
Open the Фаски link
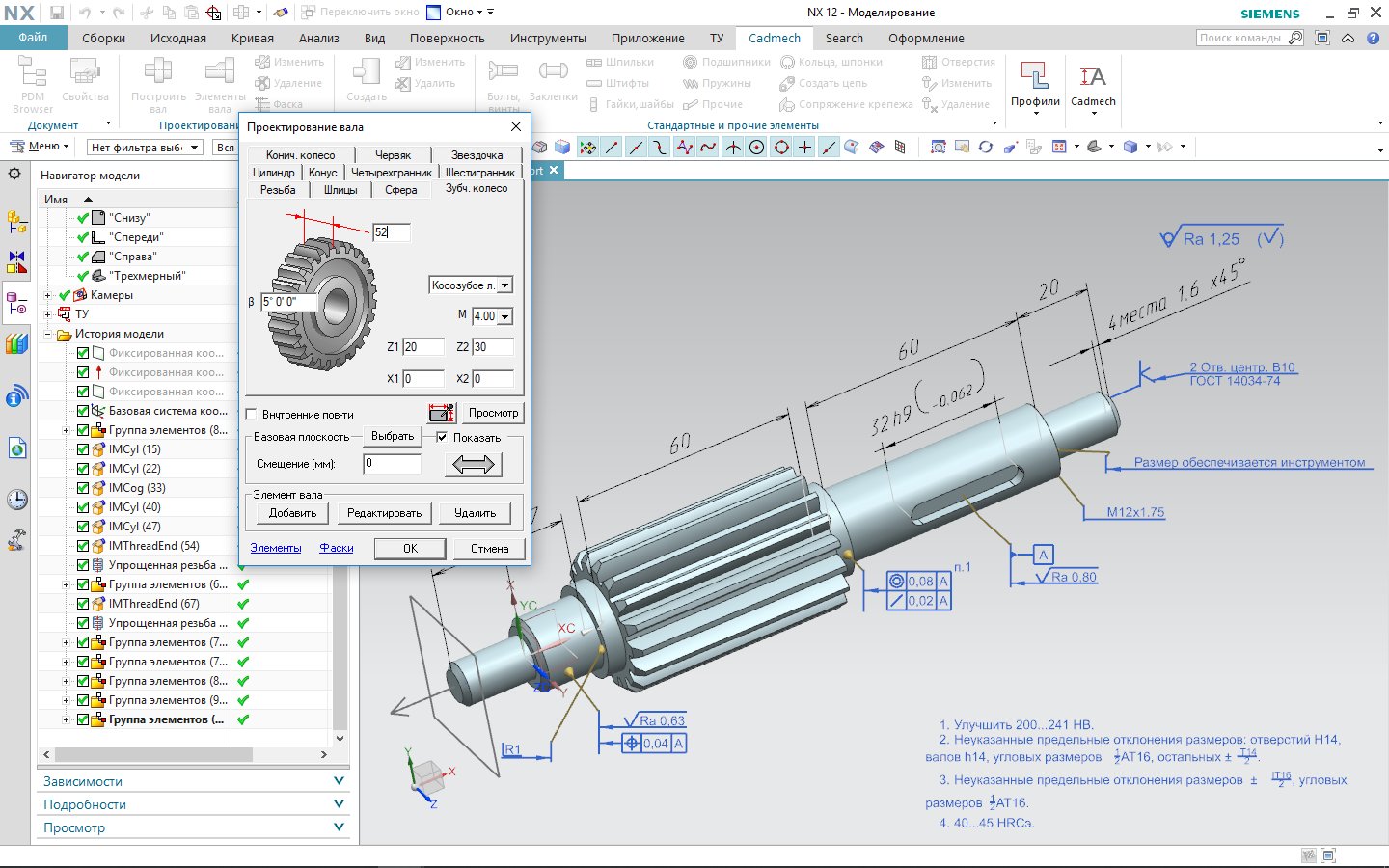click(x=337, y=548)
